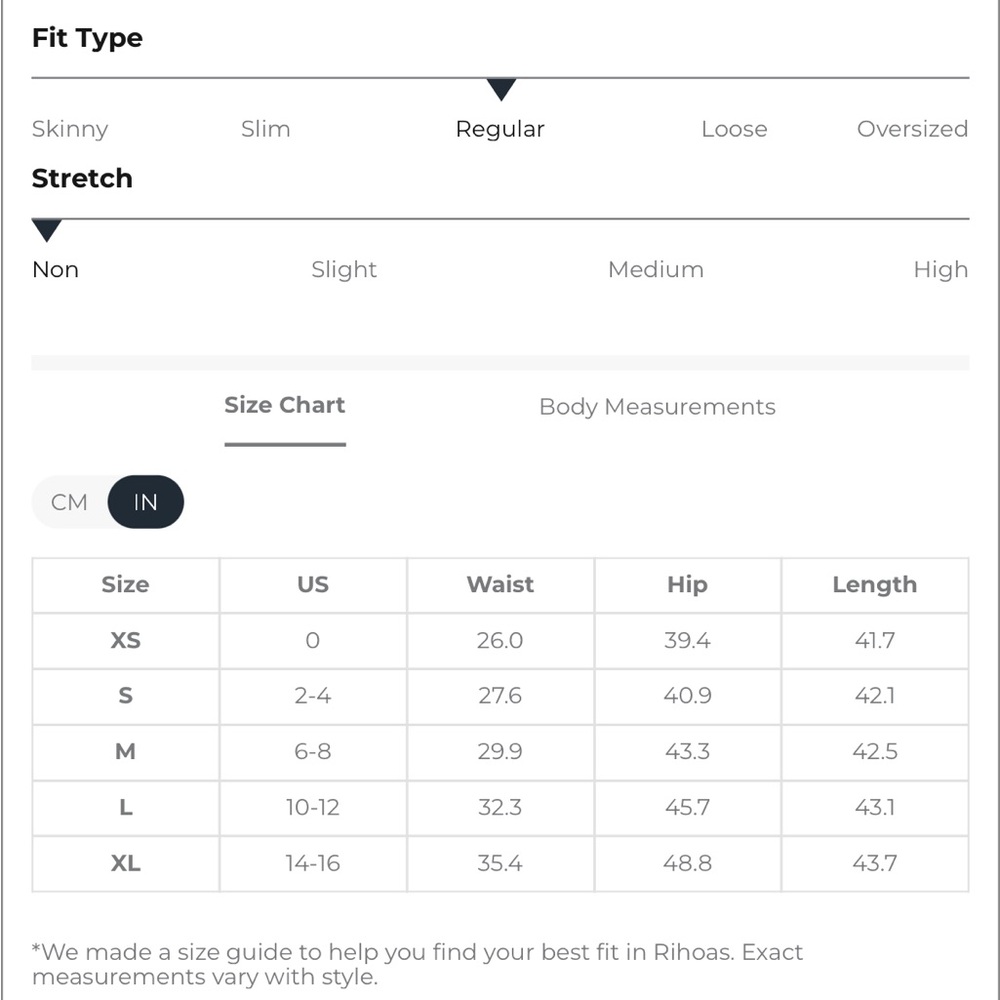Click the Slight stretch label
Screen dimensions: 1000x1000
pos(344,270)
